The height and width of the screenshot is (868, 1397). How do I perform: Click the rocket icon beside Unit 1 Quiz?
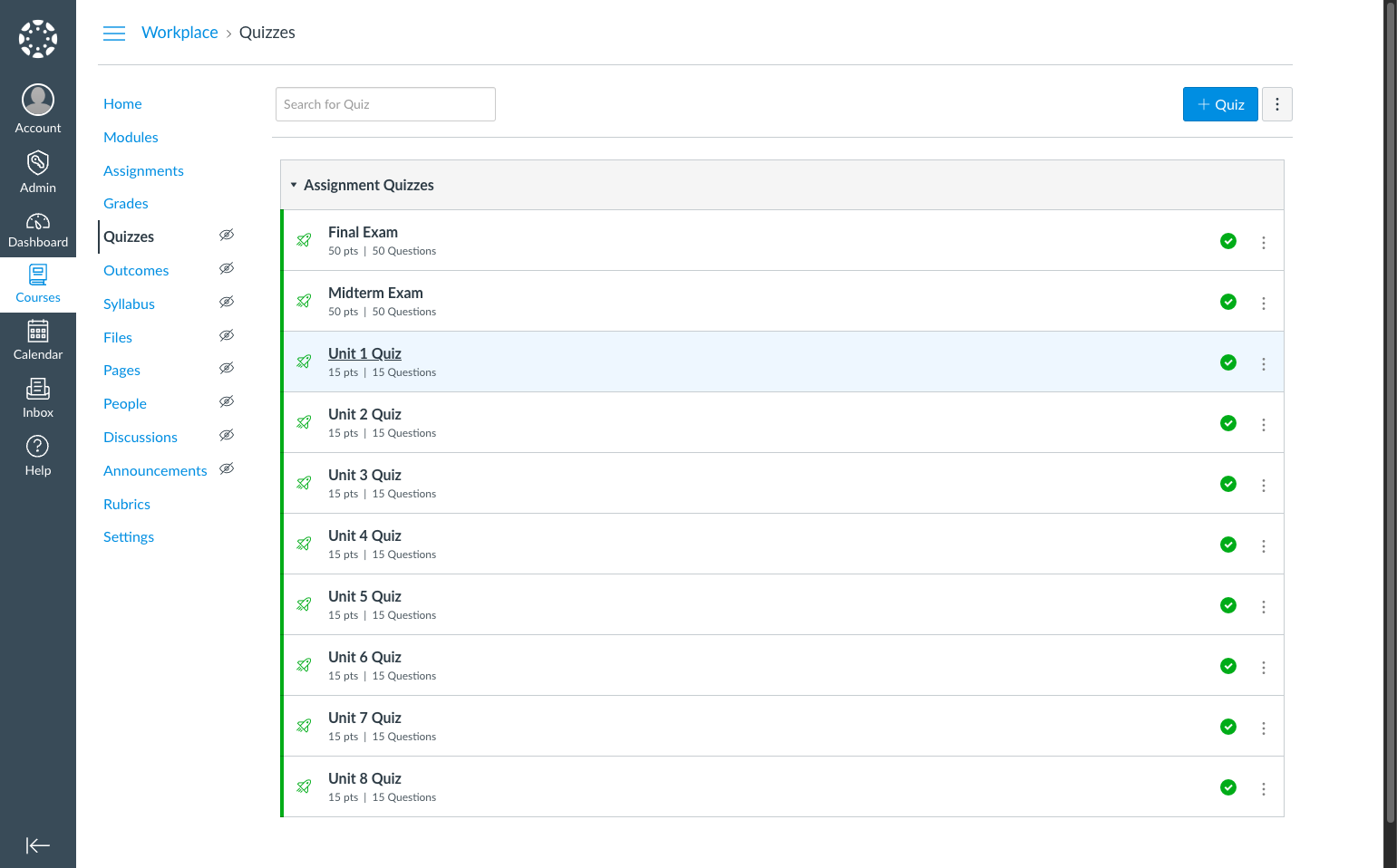coord(305,362)
